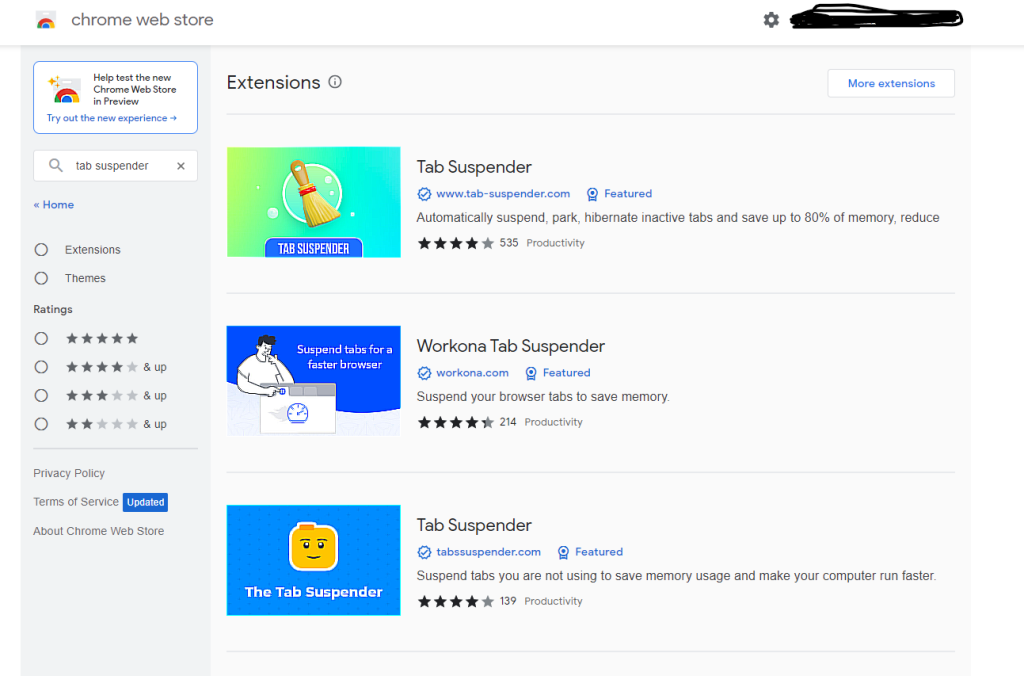Select the three stars & up filter
1024x676 pixels.
point(41,396)
